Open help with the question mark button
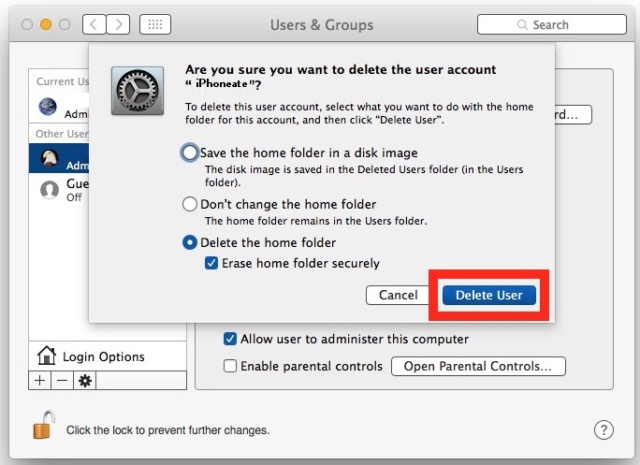Screen dimensions: 640x465 [x=603, y=430]
